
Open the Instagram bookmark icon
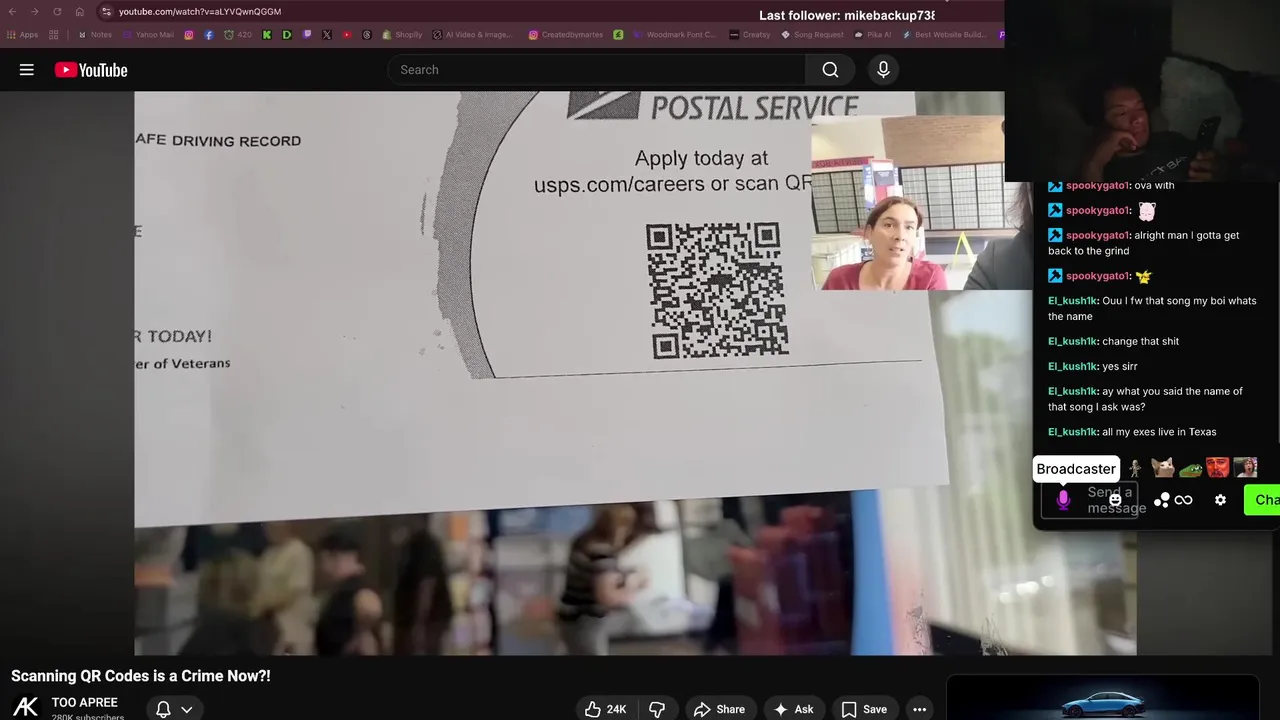pyautogui.click(x=189, y=35)
